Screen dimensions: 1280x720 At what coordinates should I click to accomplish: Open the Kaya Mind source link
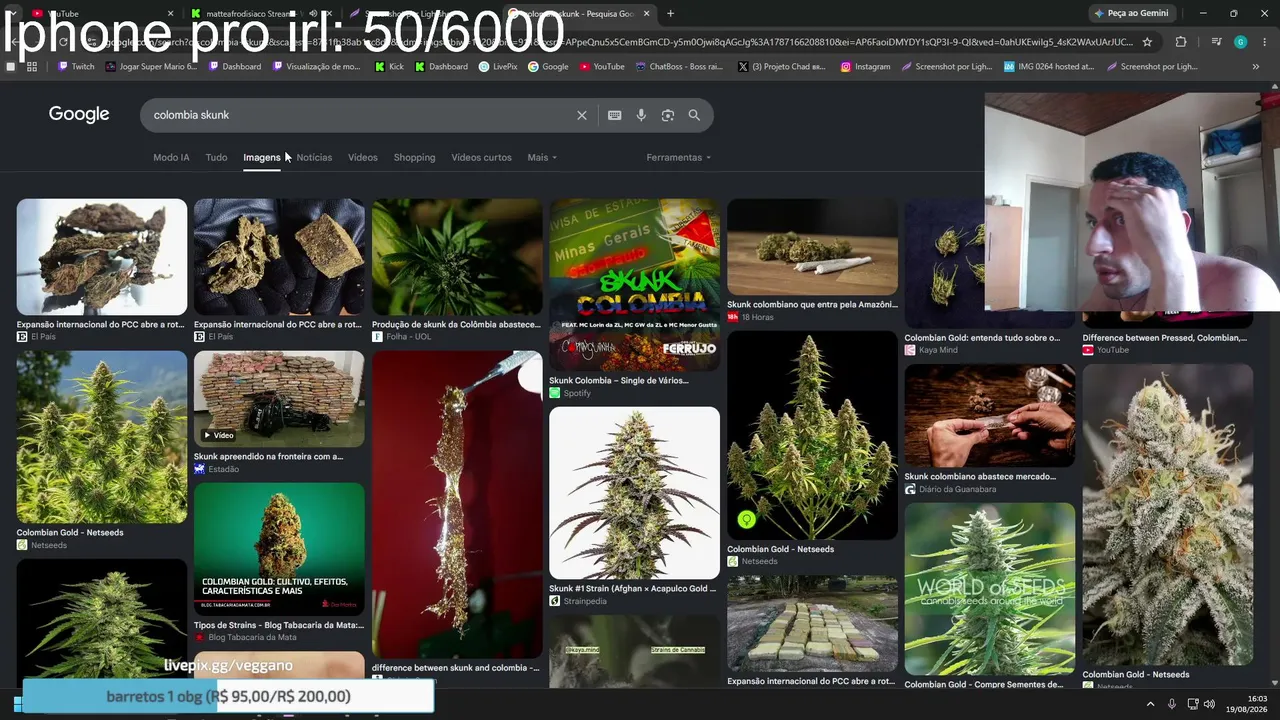(x=931, y=350)
